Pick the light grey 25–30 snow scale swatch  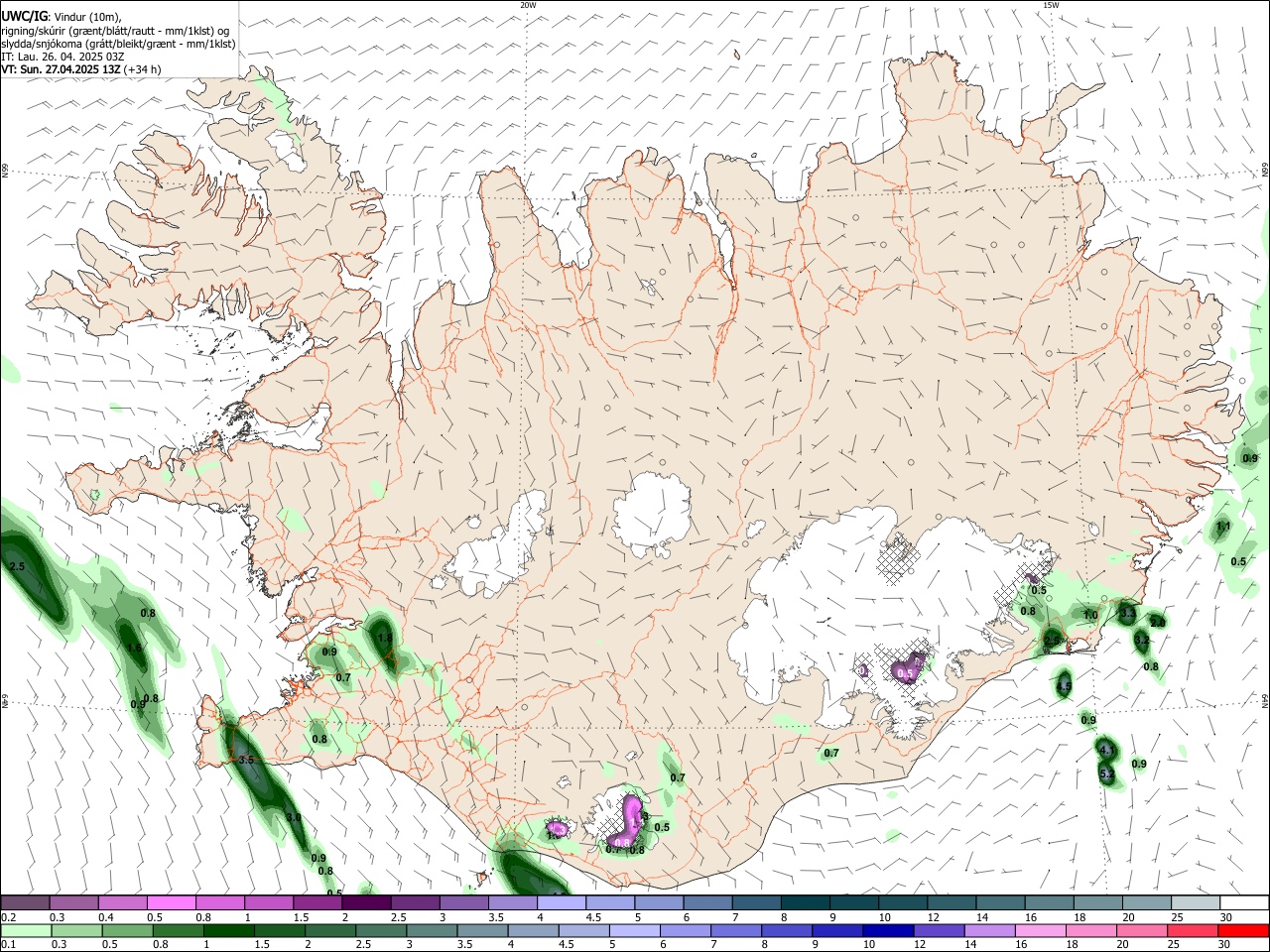pyautogui.click(x=1196, y=903)
